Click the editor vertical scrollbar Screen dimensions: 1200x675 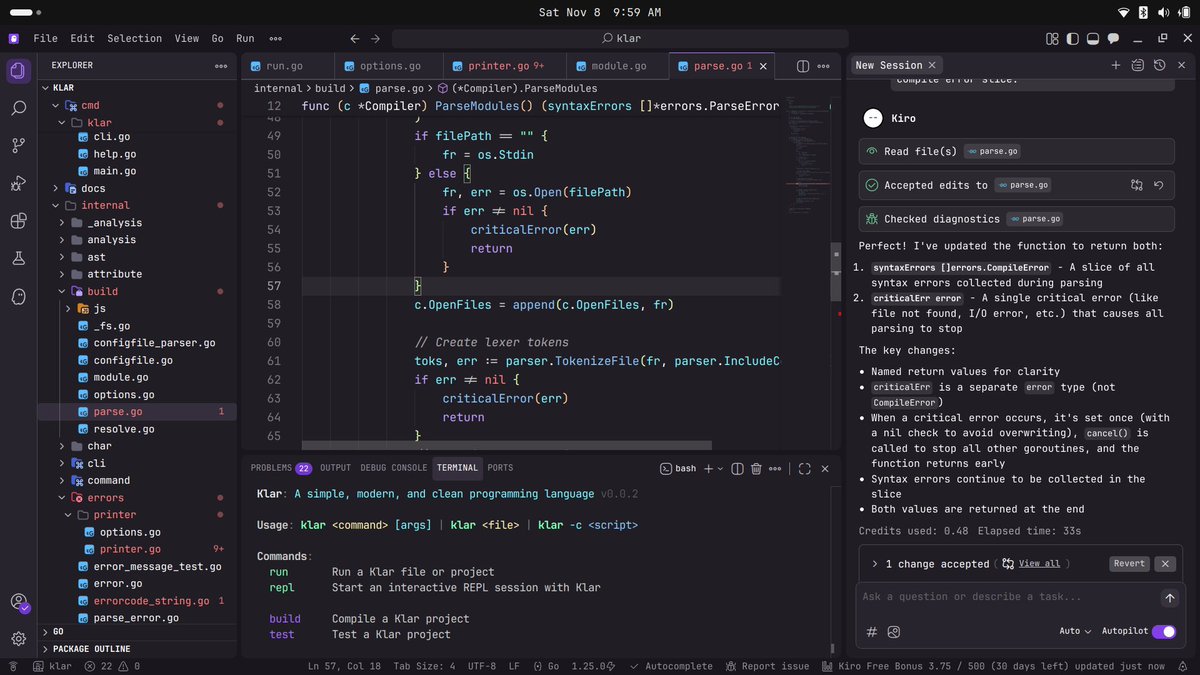(836, 272)
